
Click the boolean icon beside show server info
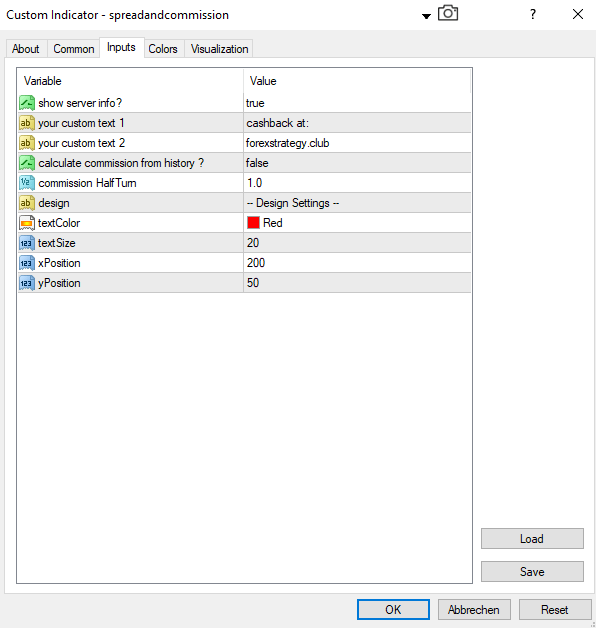(x=27, y=103)
